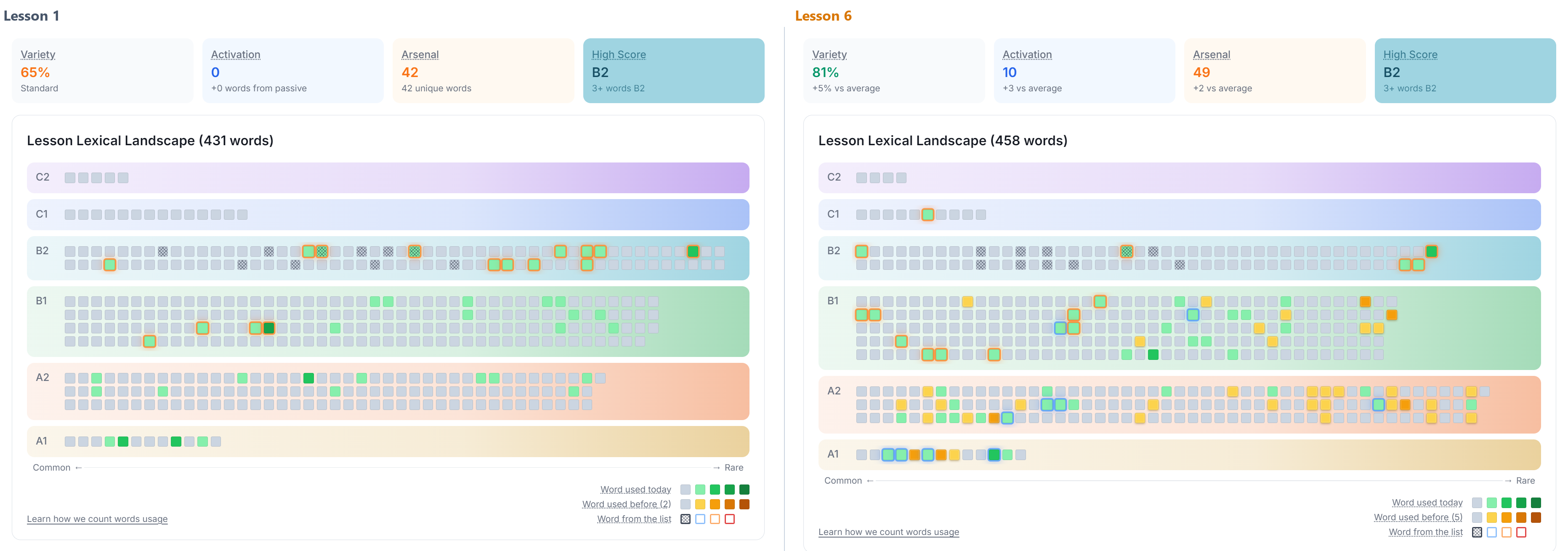The image size is (1568, 551).
Task: Click the darkest green swatch in Lesson 1 legend
Action: (x=744, y=490)
